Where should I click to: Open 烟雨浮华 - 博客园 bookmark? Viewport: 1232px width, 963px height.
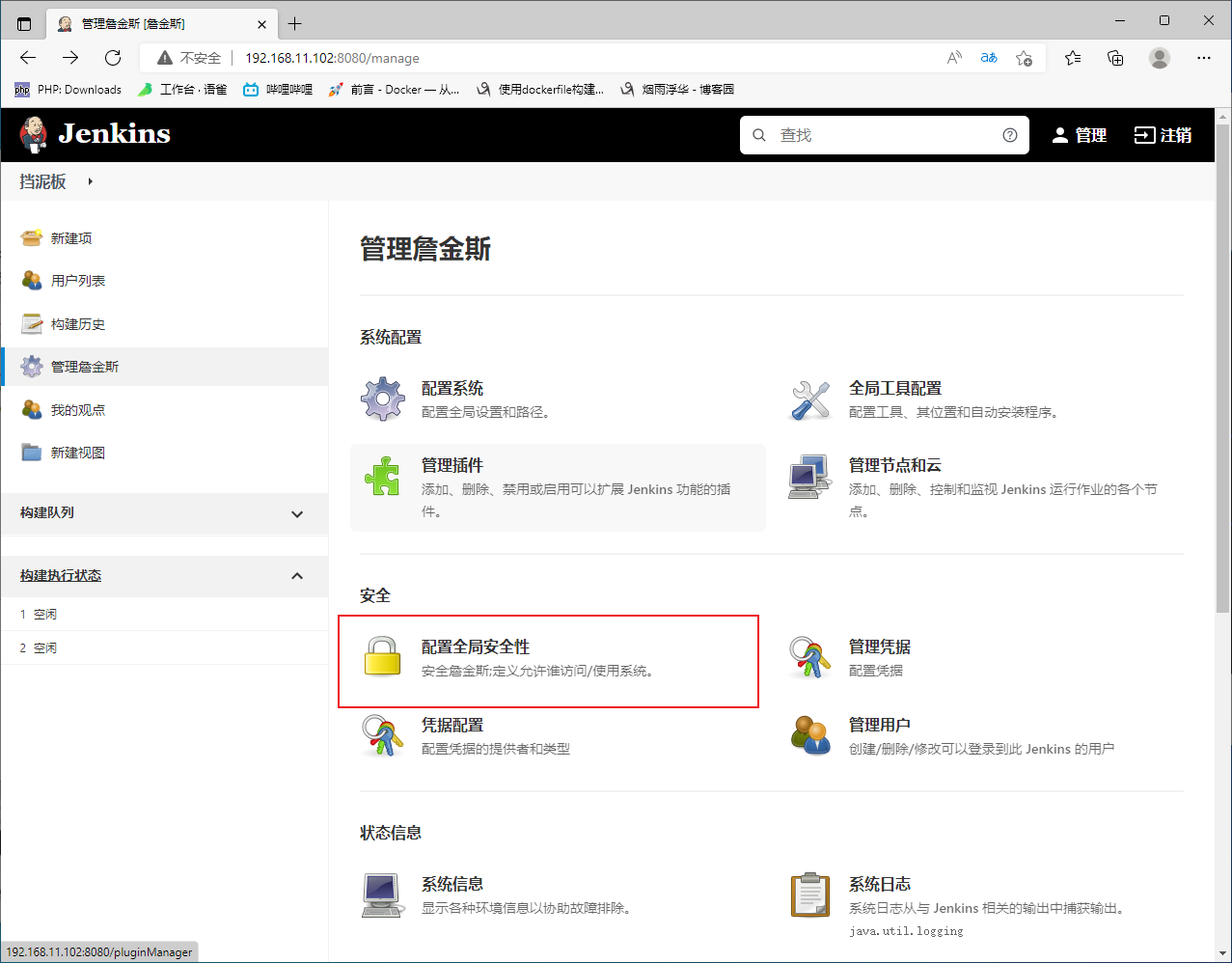tap(677, 89)
